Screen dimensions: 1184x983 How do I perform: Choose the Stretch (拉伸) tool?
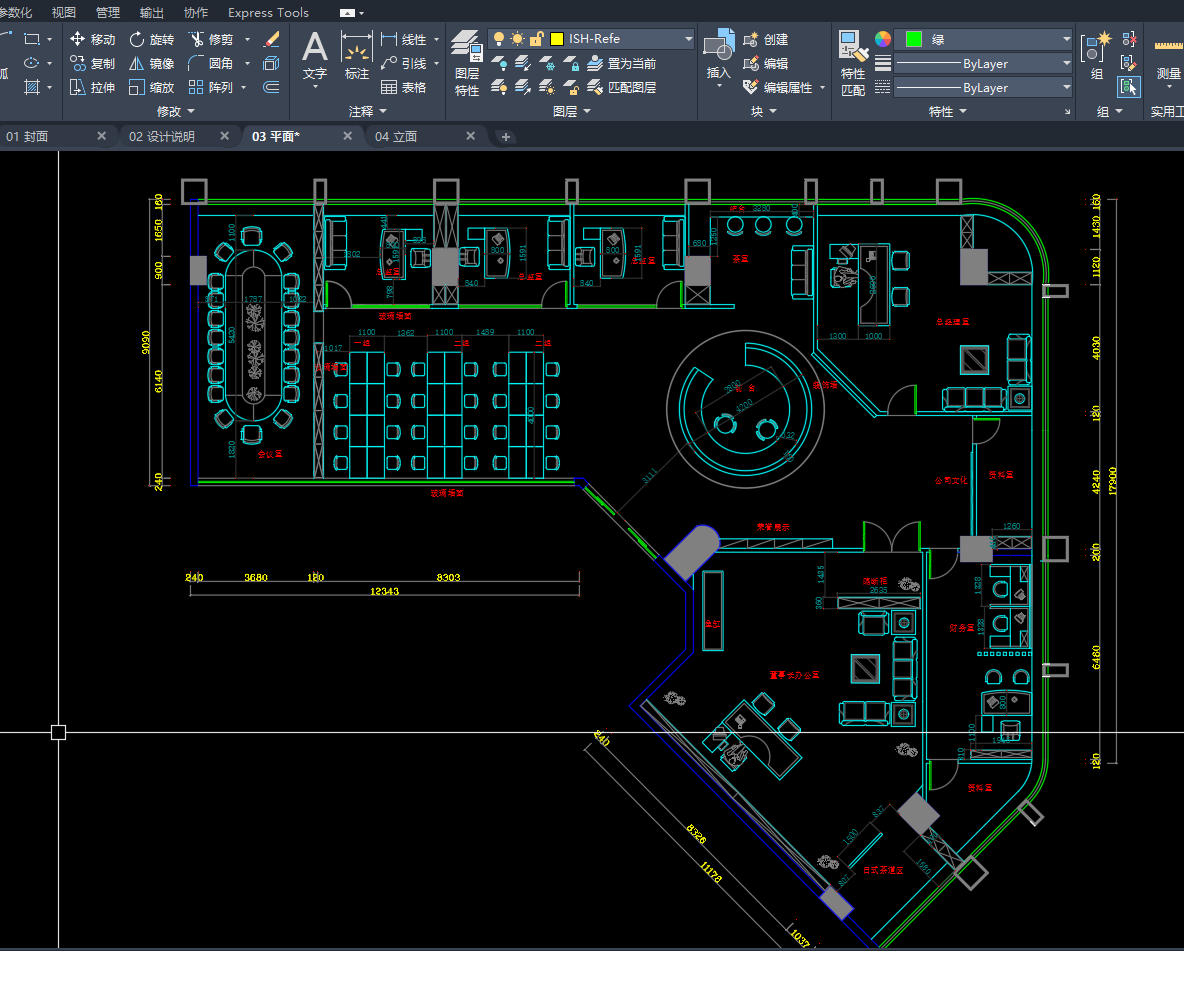tap(92, 87)
